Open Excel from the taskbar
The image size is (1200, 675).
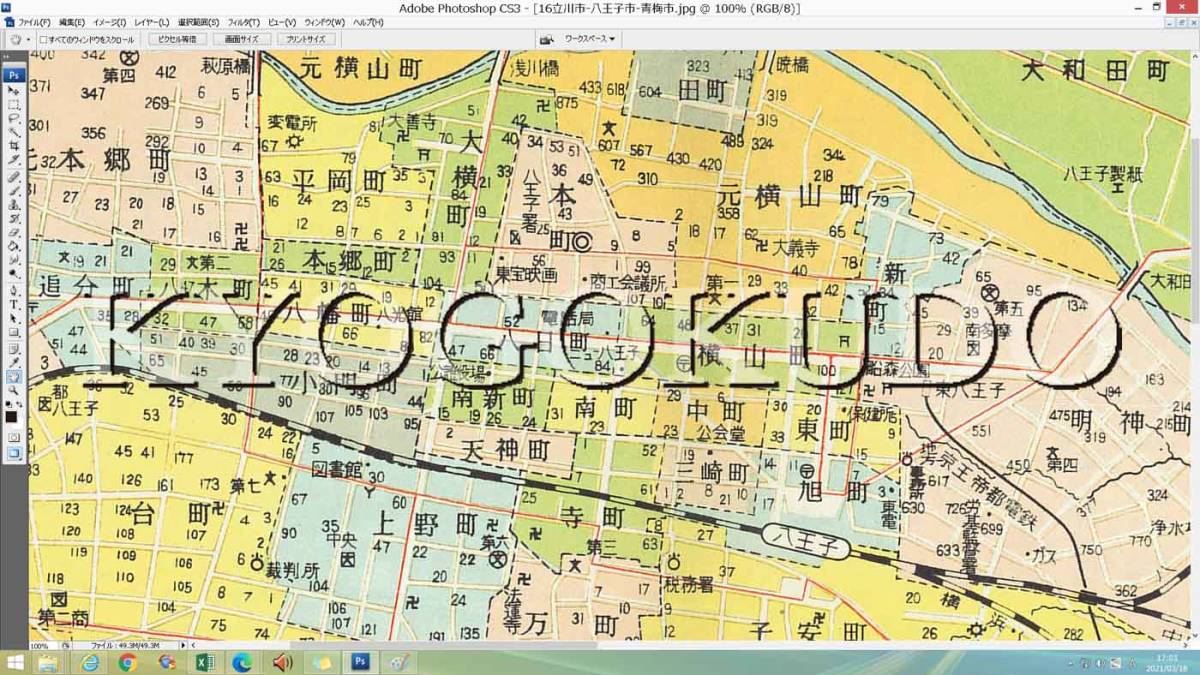pos(205,663)
